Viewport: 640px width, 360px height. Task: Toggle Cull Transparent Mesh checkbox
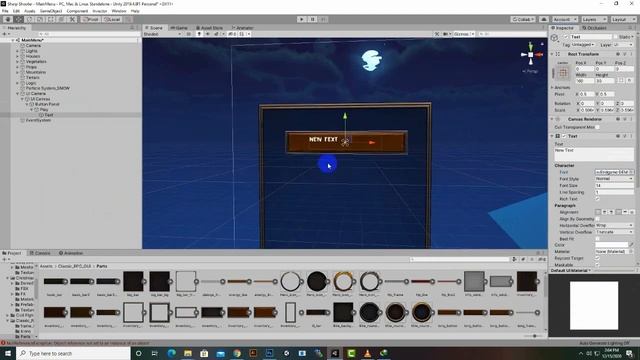coord(598,127)
